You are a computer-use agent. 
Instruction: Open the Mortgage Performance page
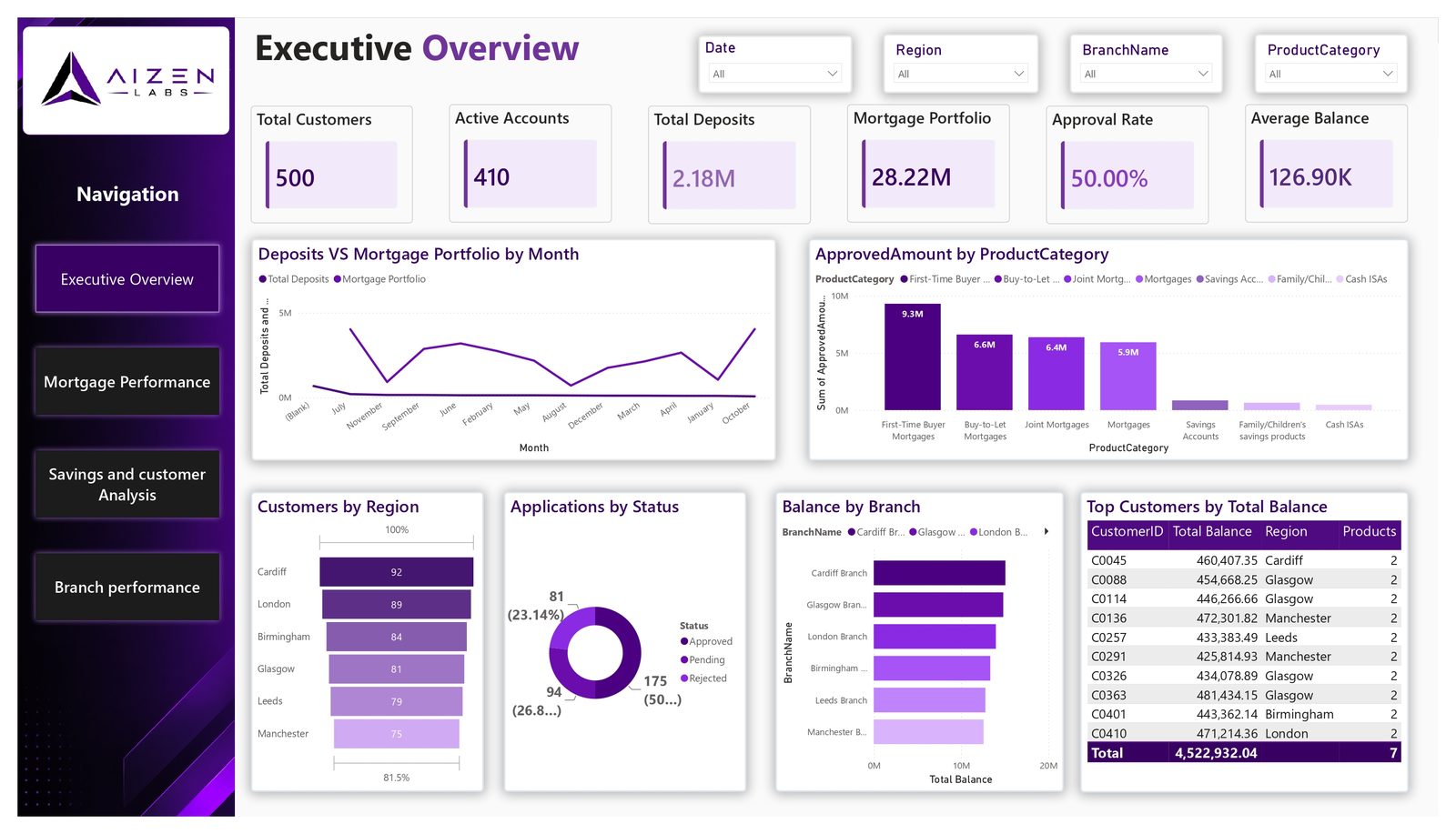click(x=127, y=382)
